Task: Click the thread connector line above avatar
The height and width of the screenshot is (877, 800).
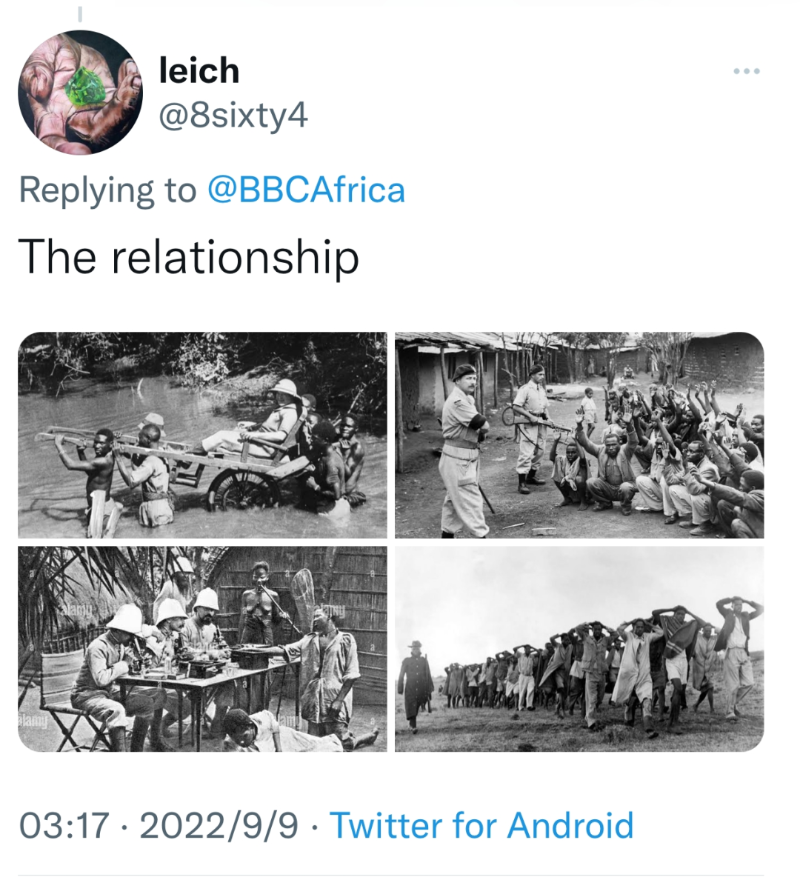Action: [x=80, y=12]
